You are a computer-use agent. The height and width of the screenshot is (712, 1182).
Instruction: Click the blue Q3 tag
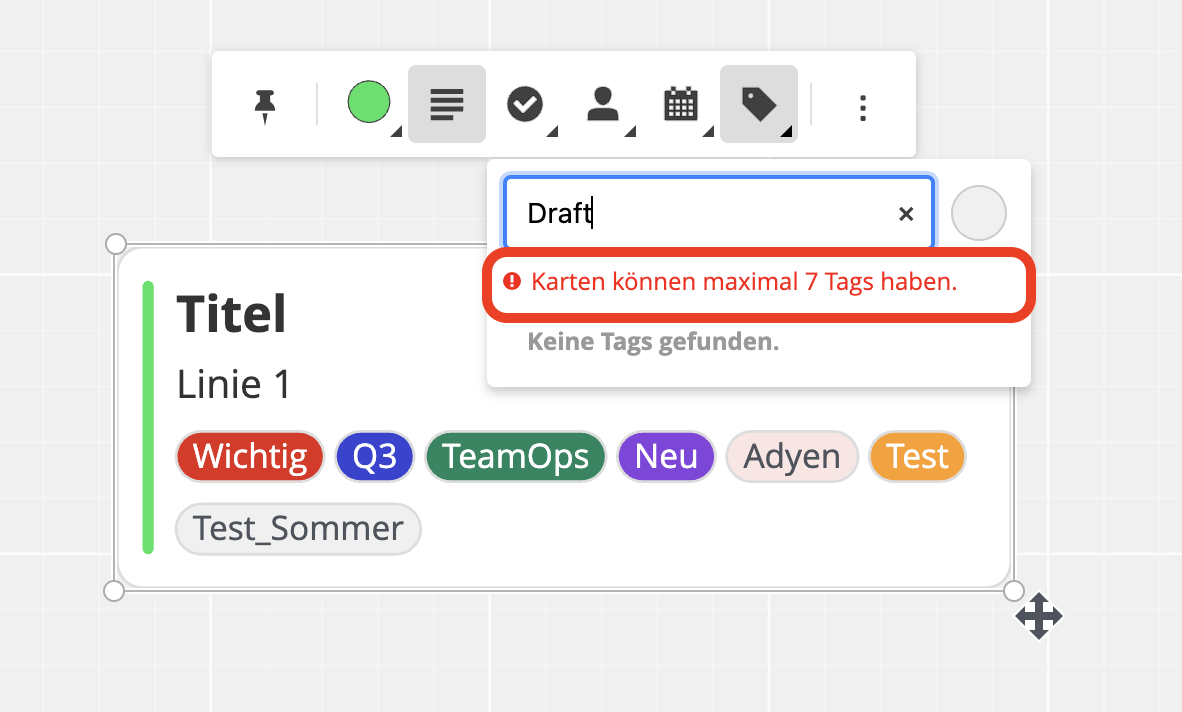coord(375,457)
